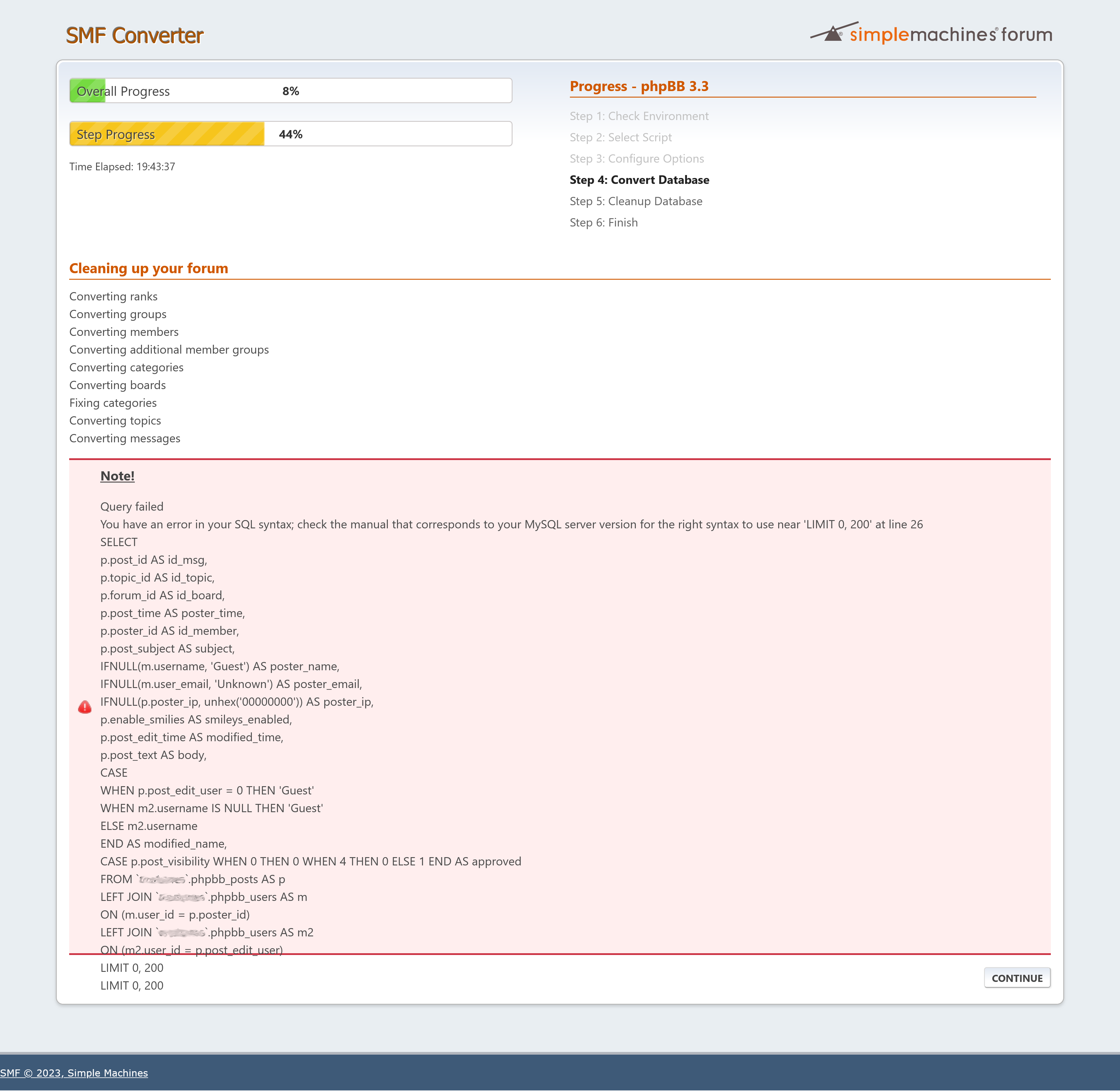Click the CONTINUE button
Image resolution: width=1120 pixels, height=1091 pixels.
[1016, 977]
